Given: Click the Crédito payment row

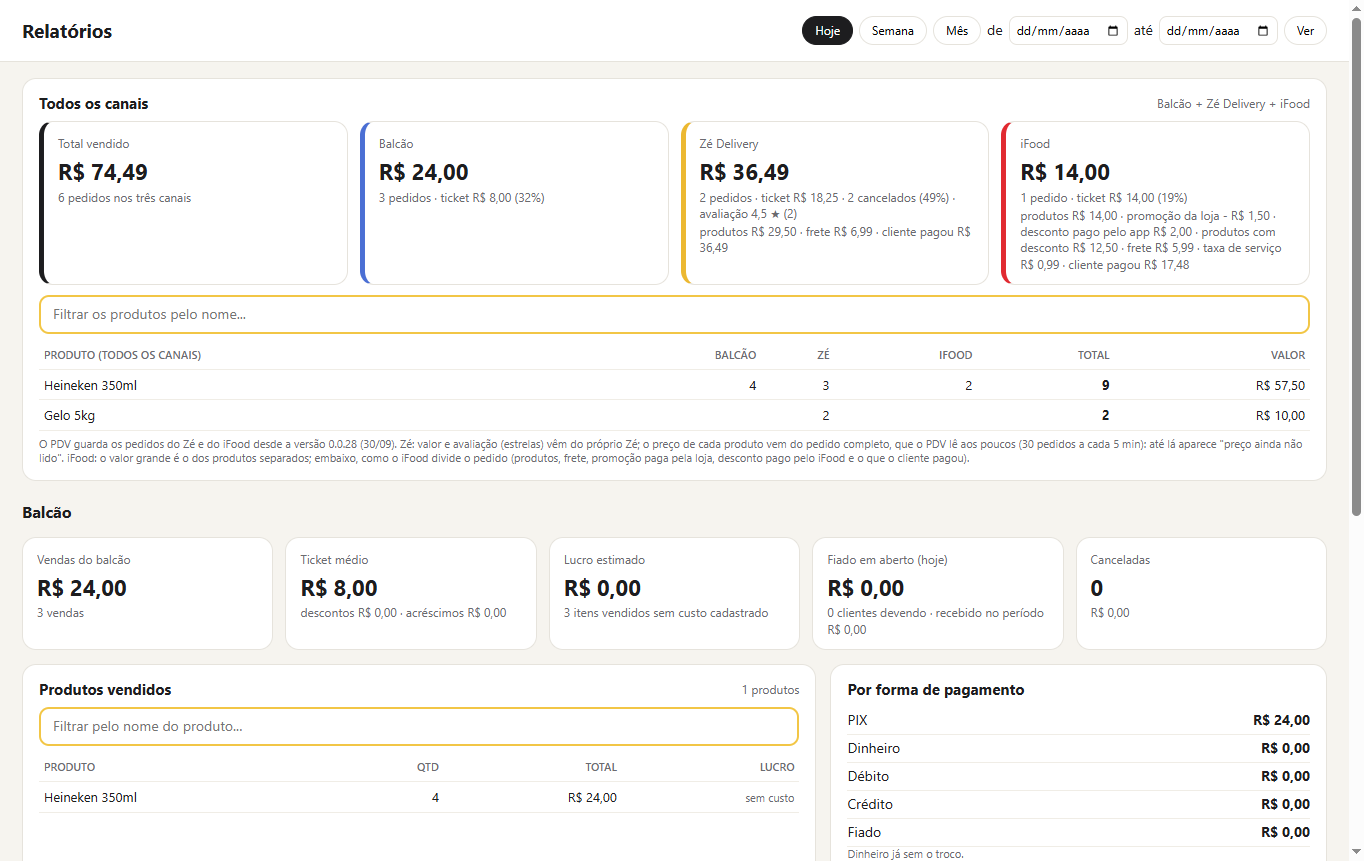Looking at the screenshot, I should (x=1079, y=804).
